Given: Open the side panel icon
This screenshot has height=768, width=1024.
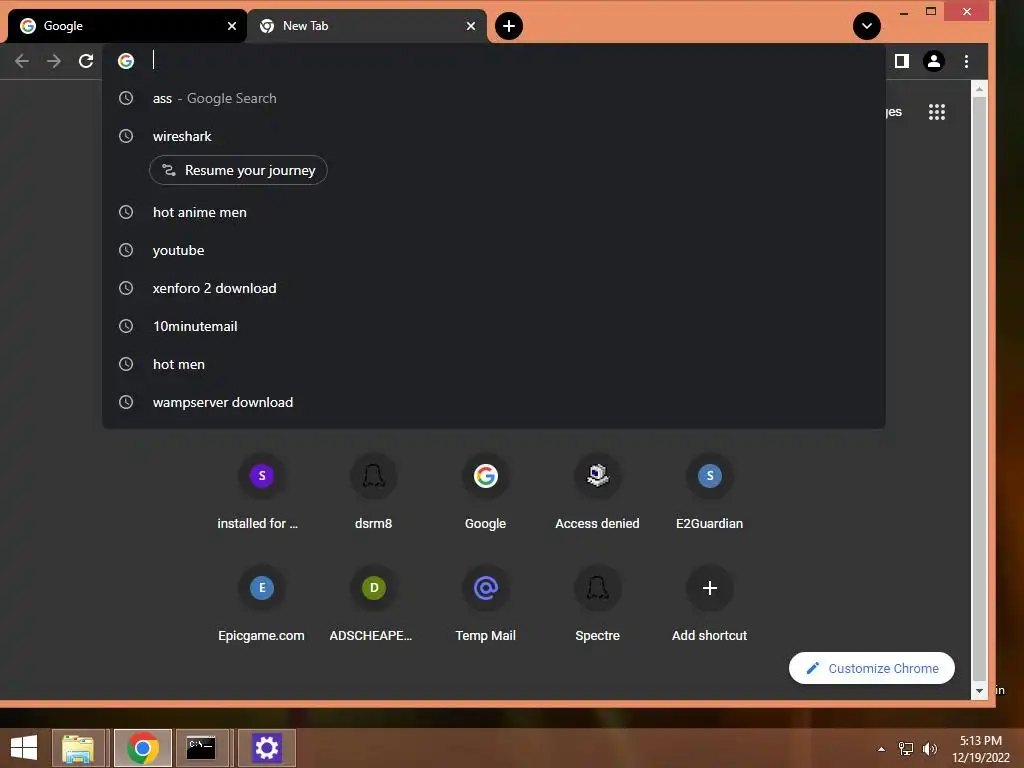Looking at the screenshot, I should tap(902, 61).
